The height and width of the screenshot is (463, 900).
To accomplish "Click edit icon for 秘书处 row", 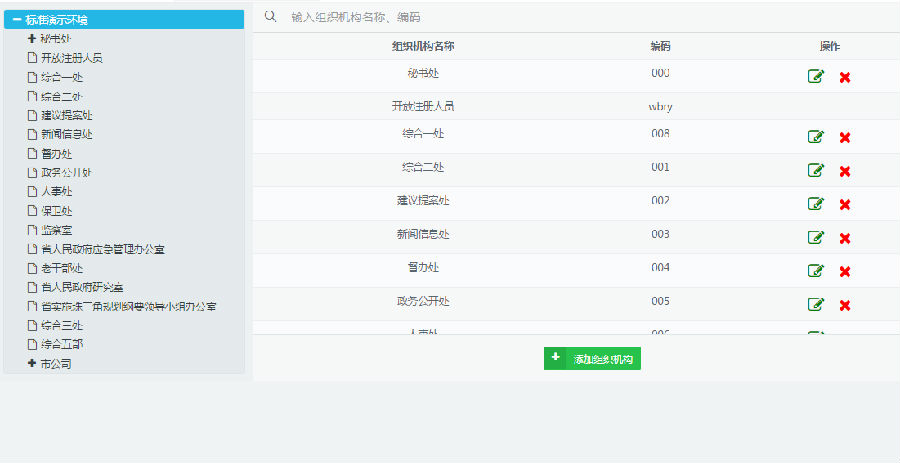I will click(816, 77).
